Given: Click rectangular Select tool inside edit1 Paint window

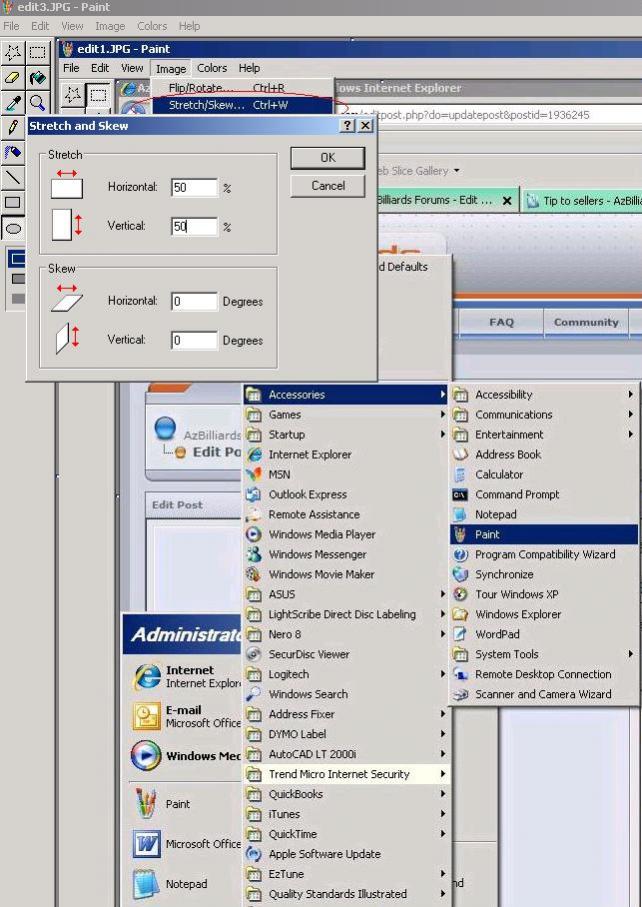Looking at the screenshot, I should coord(98,95).
